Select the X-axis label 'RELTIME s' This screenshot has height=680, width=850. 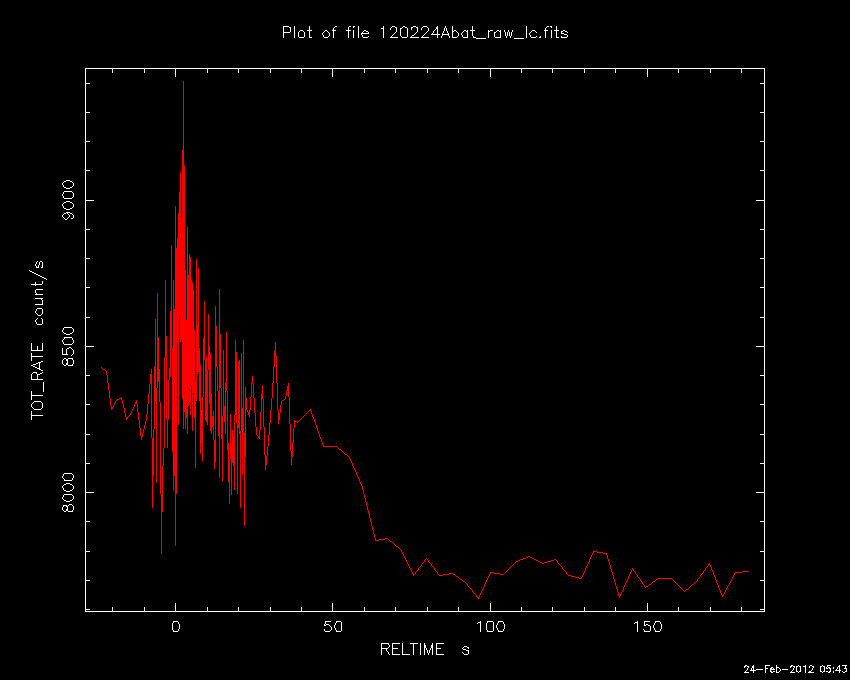tap(425, 649)
